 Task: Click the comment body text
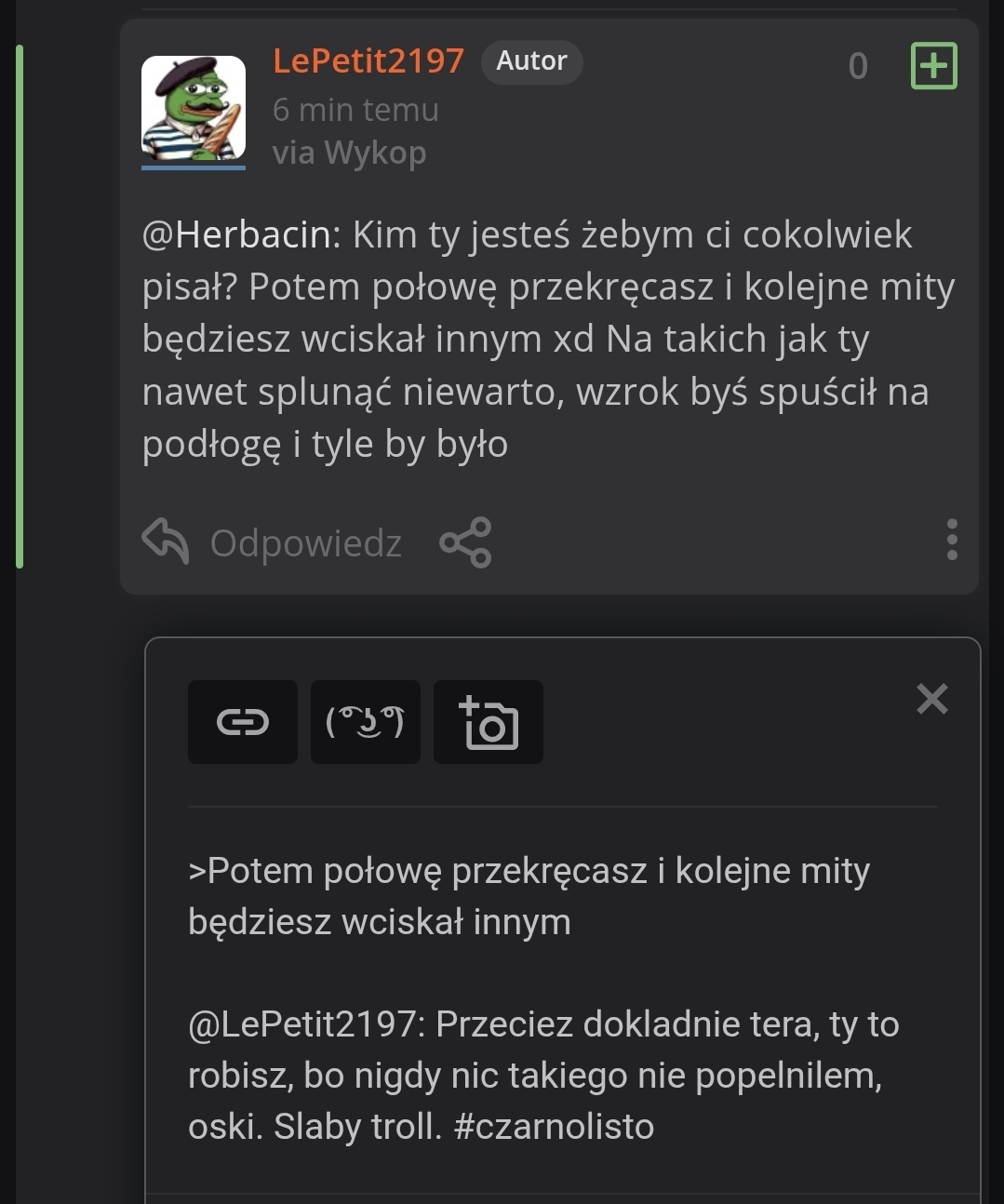tap(547, 340)
